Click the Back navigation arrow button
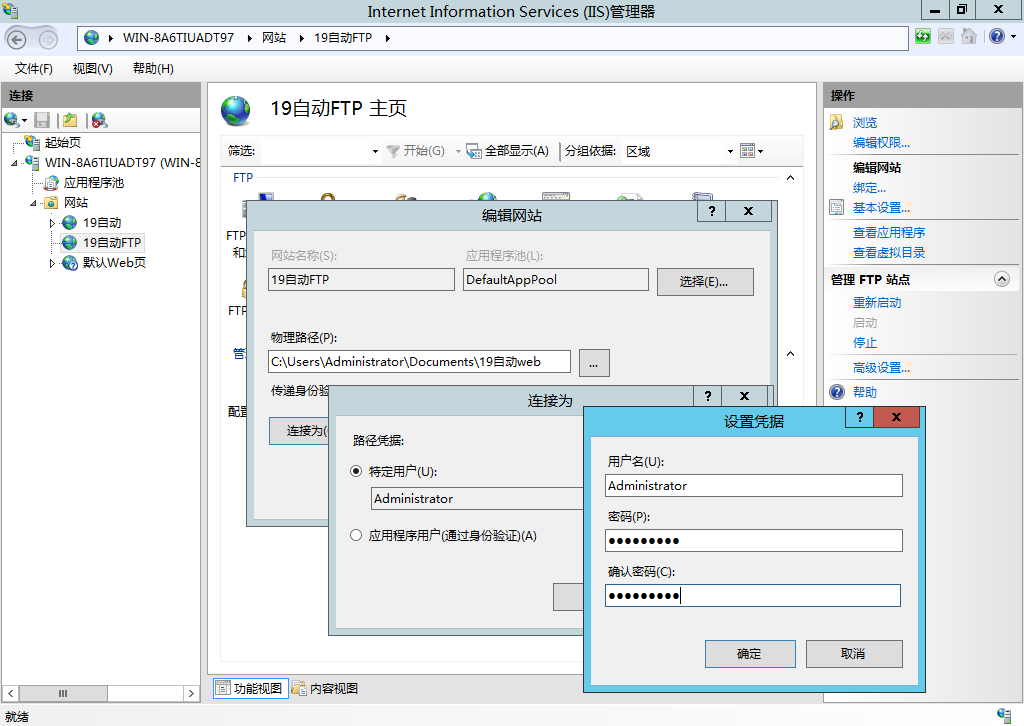The image size is (1024, 726). pyautogui.click(x=17, y=38)
